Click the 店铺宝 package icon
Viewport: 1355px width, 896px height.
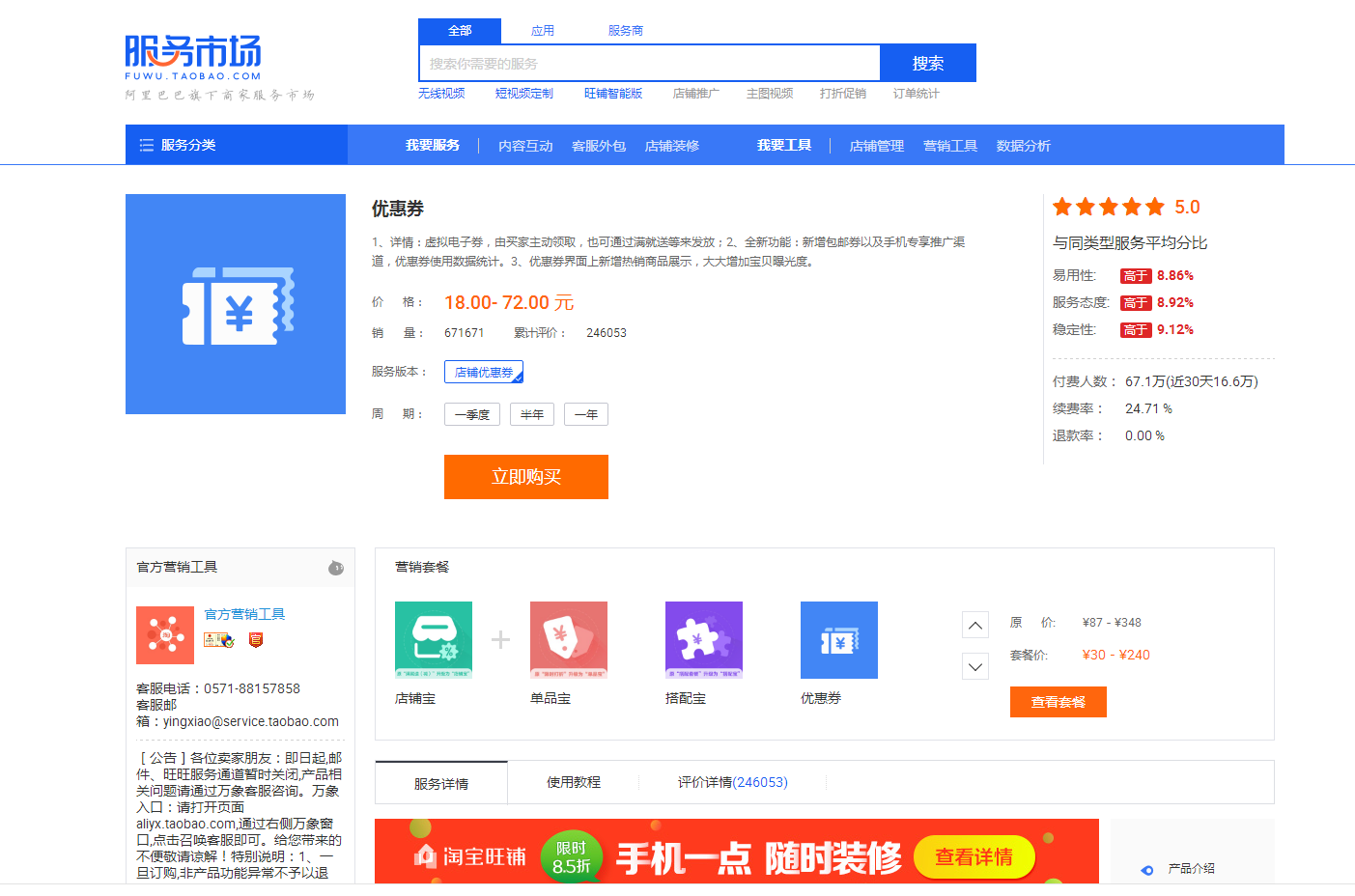tap(434, 640)
